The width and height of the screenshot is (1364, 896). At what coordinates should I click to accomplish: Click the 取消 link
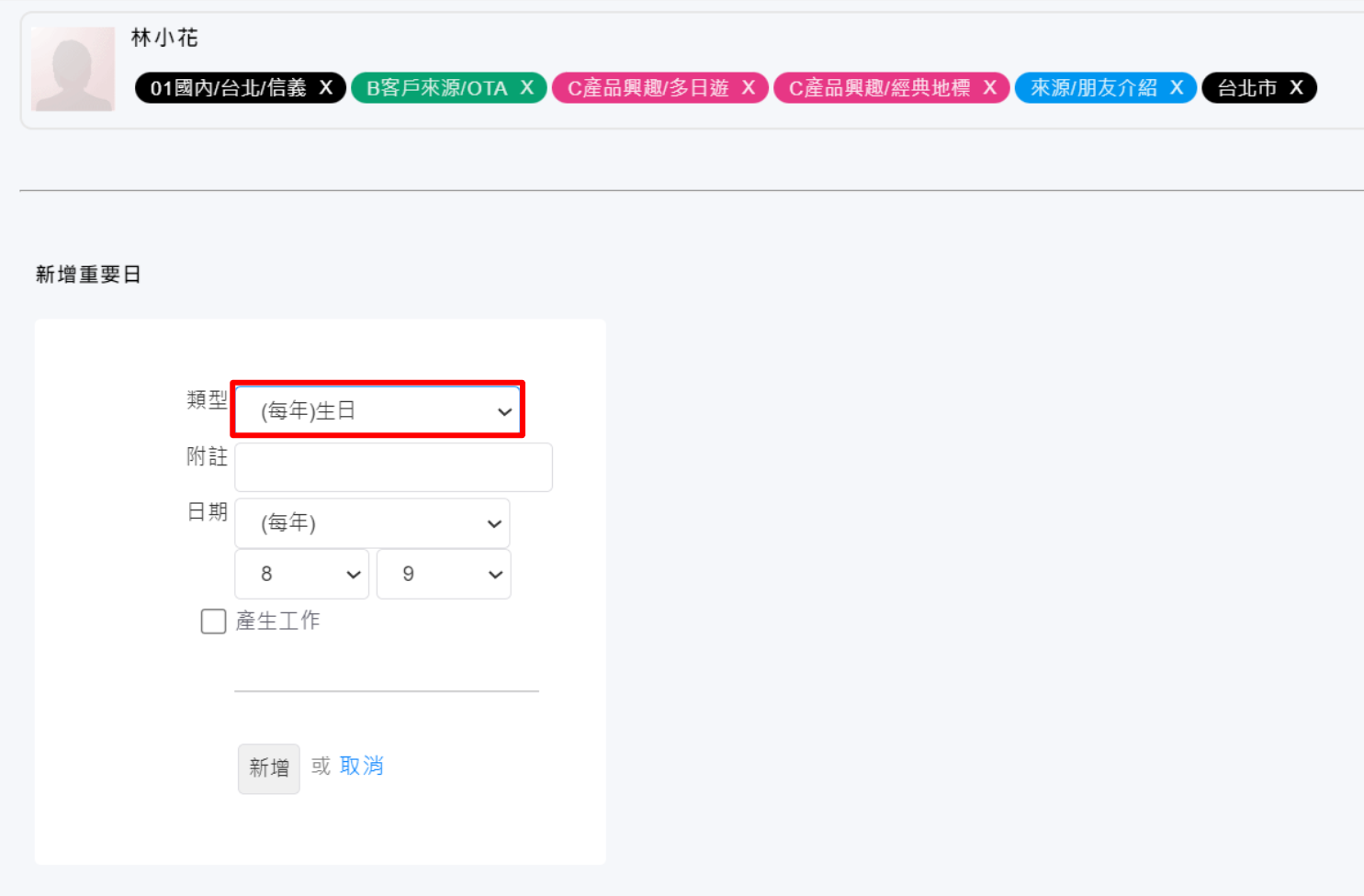click(x=361, y=766)
